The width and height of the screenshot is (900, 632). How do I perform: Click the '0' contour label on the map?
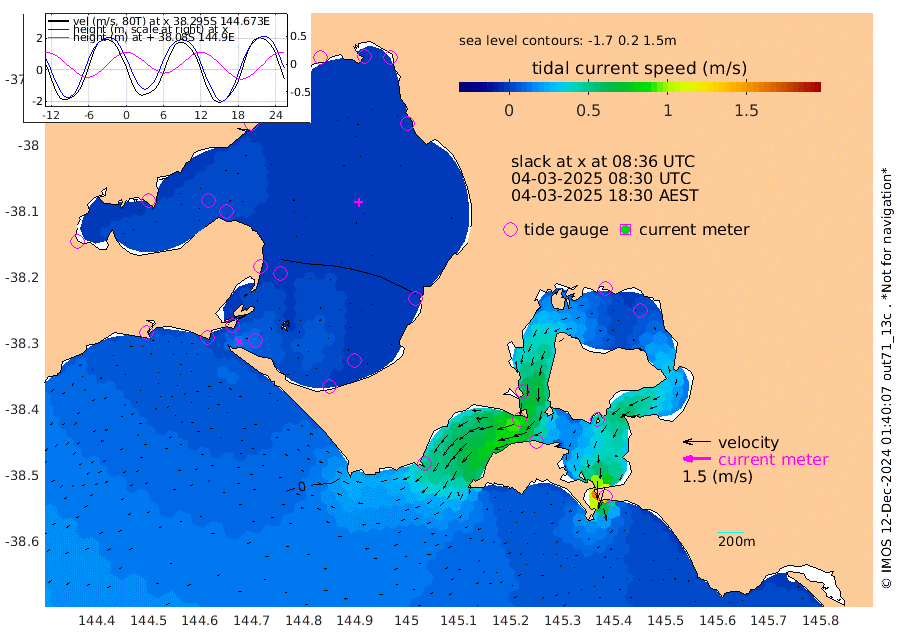[302, 487]
